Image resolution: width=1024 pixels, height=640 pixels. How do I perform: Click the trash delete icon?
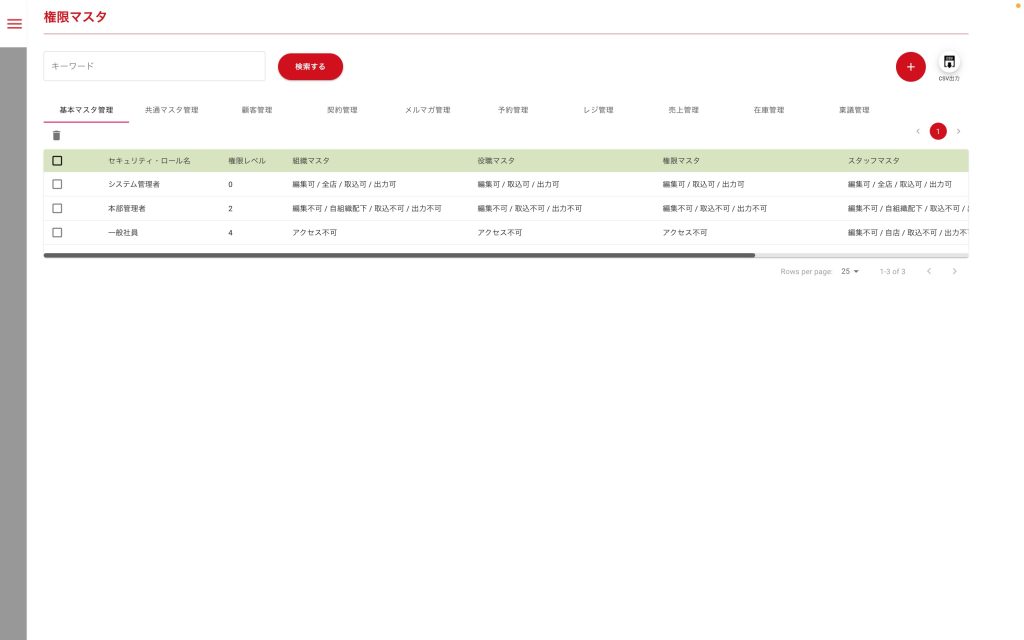pos(56,136)
